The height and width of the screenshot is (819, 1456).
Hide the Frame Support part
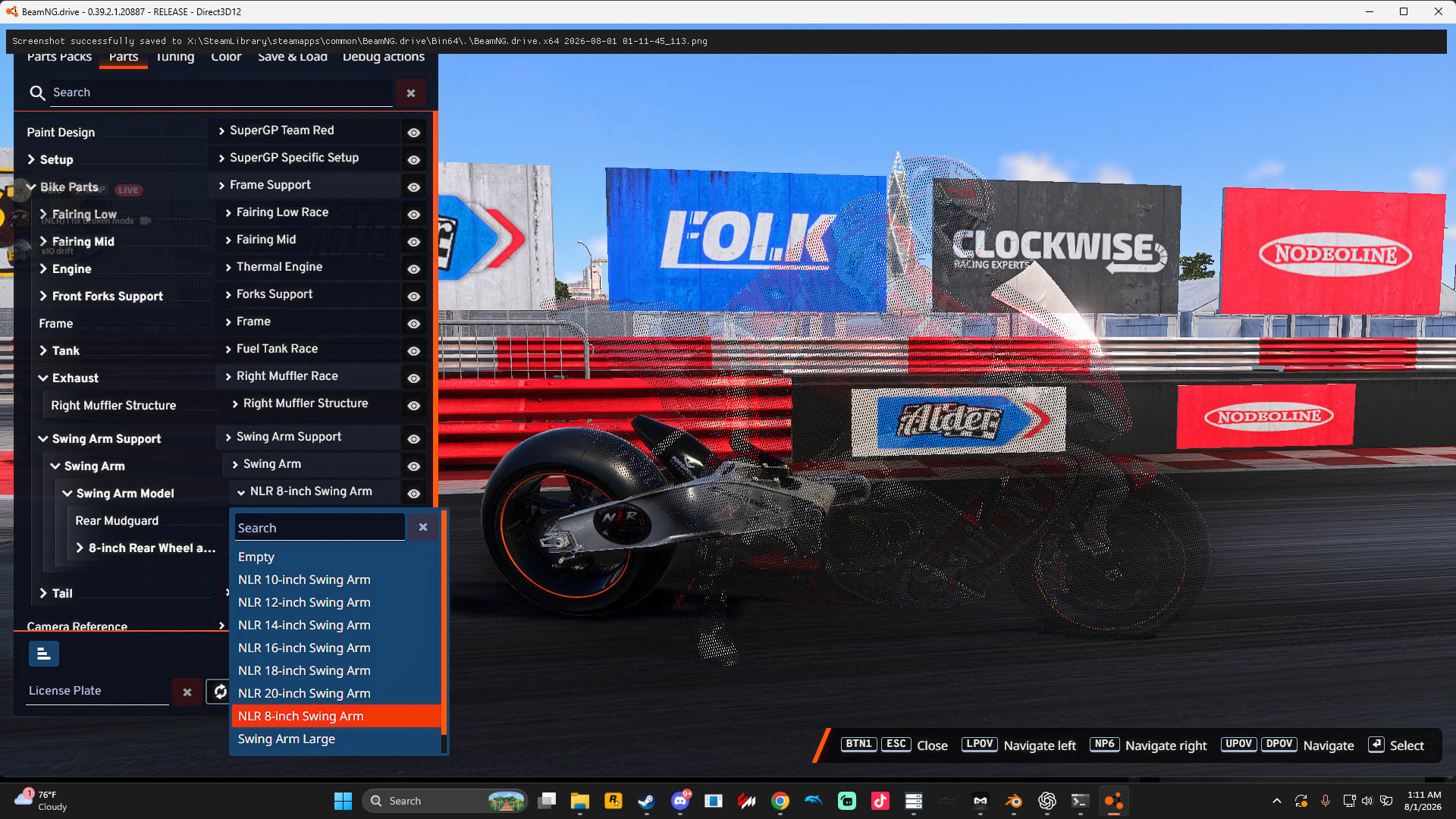[x=413, y=187]
